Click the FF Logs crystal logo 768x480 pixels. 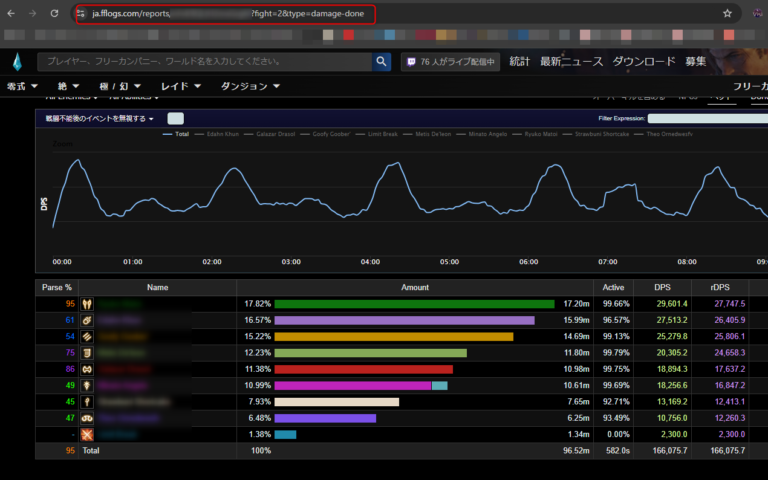point(17,63)
